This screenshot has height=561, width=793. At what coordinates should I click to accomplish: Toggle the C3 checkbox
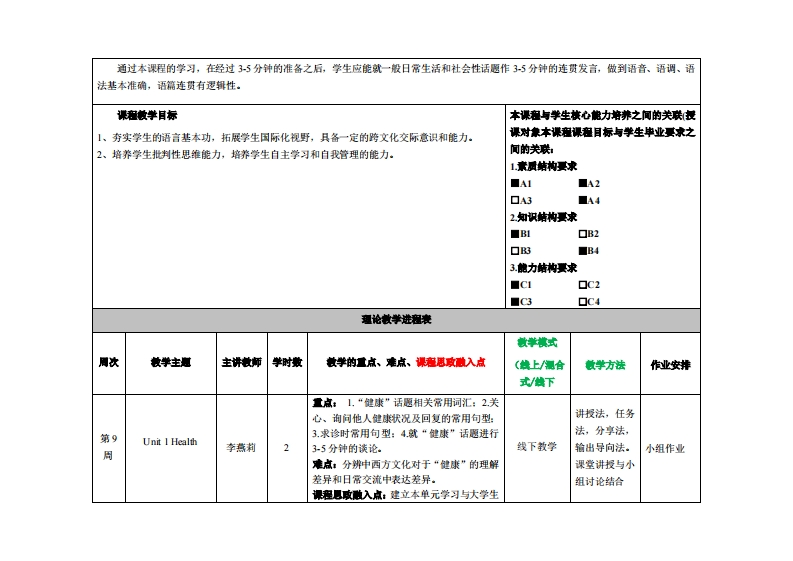[514, 301]
